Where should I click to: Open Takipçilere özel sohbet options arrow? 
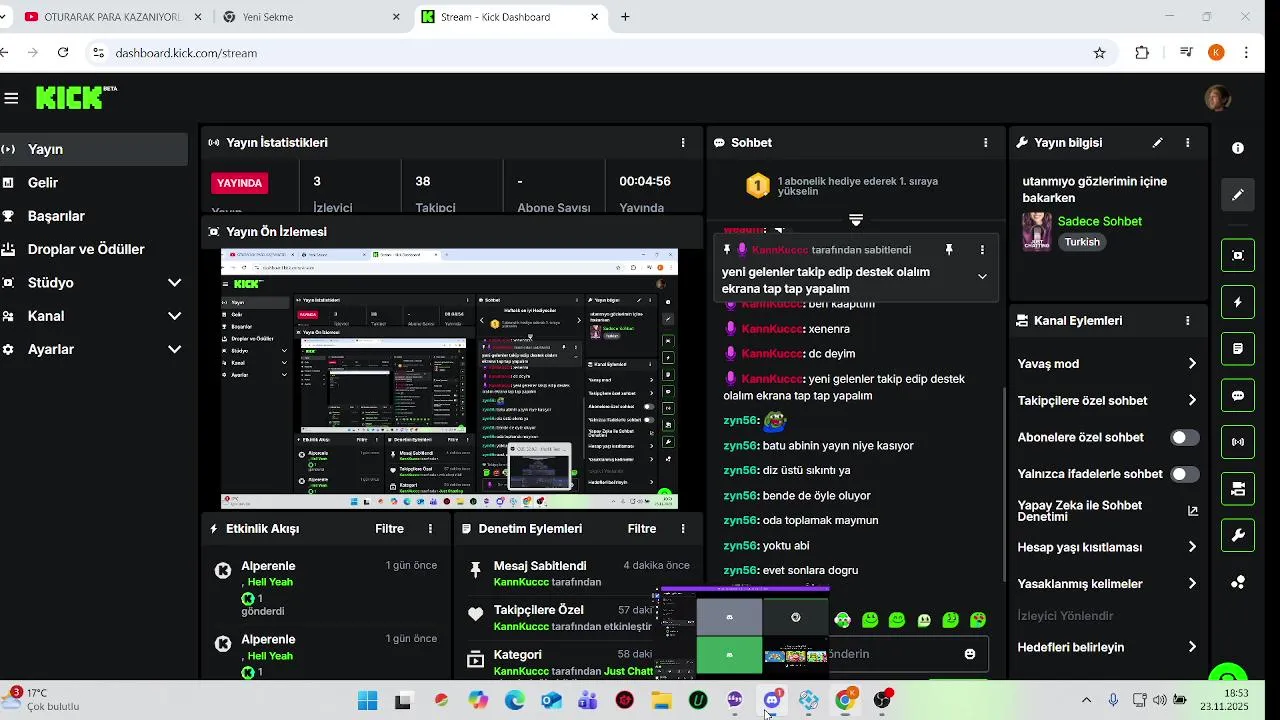[x=1192, y=401]
